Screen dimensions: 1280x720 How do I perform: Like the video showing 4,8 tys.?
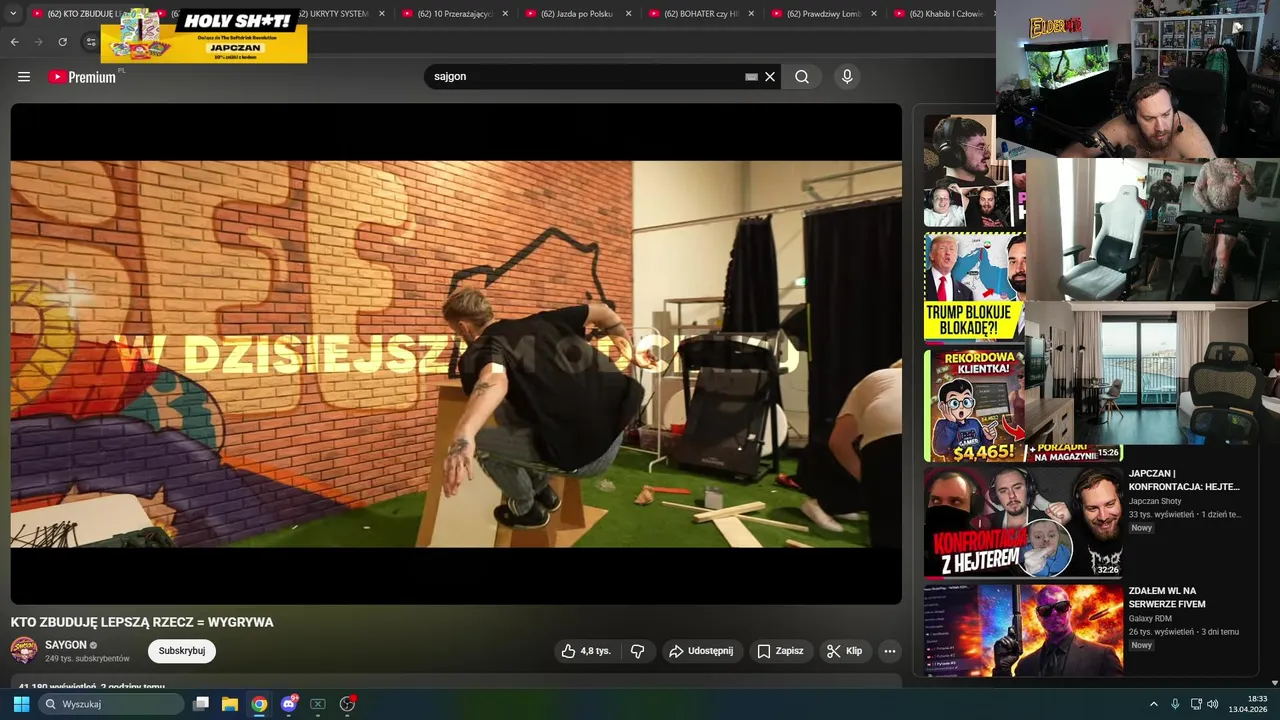click(587, 651)
